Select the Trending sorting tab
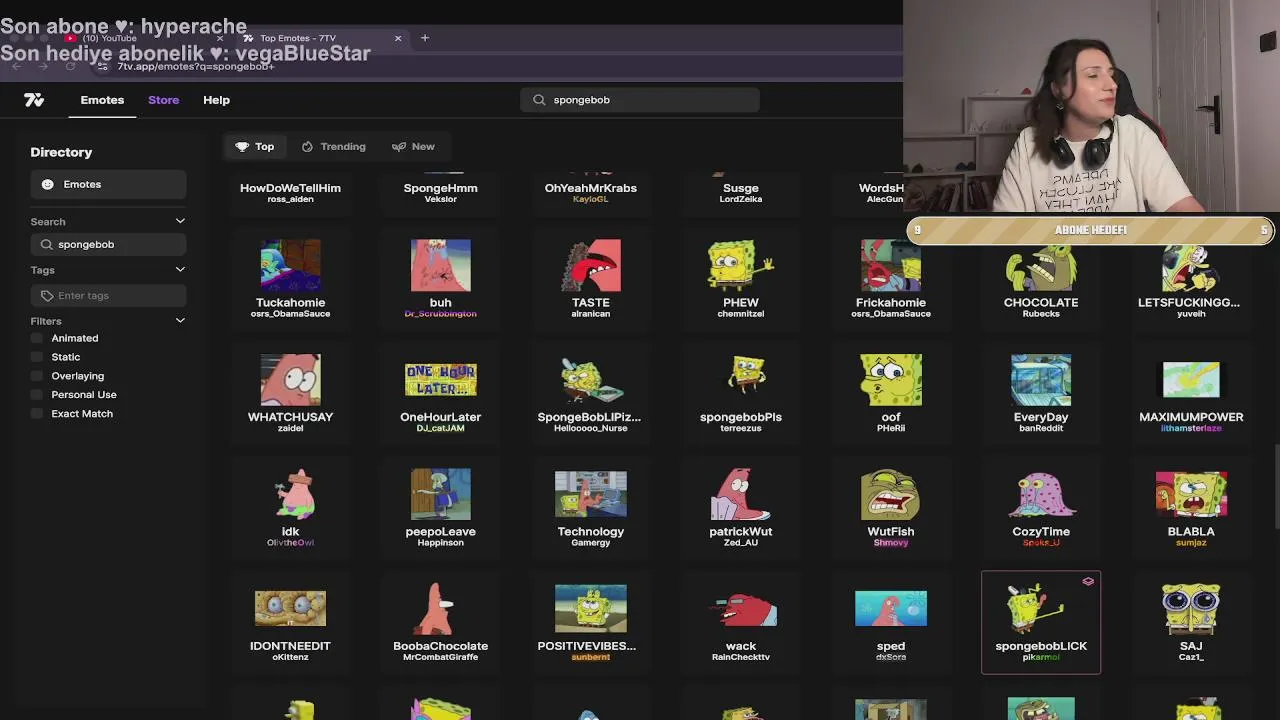Screen dimensions: 1280x720 point(333,146)
